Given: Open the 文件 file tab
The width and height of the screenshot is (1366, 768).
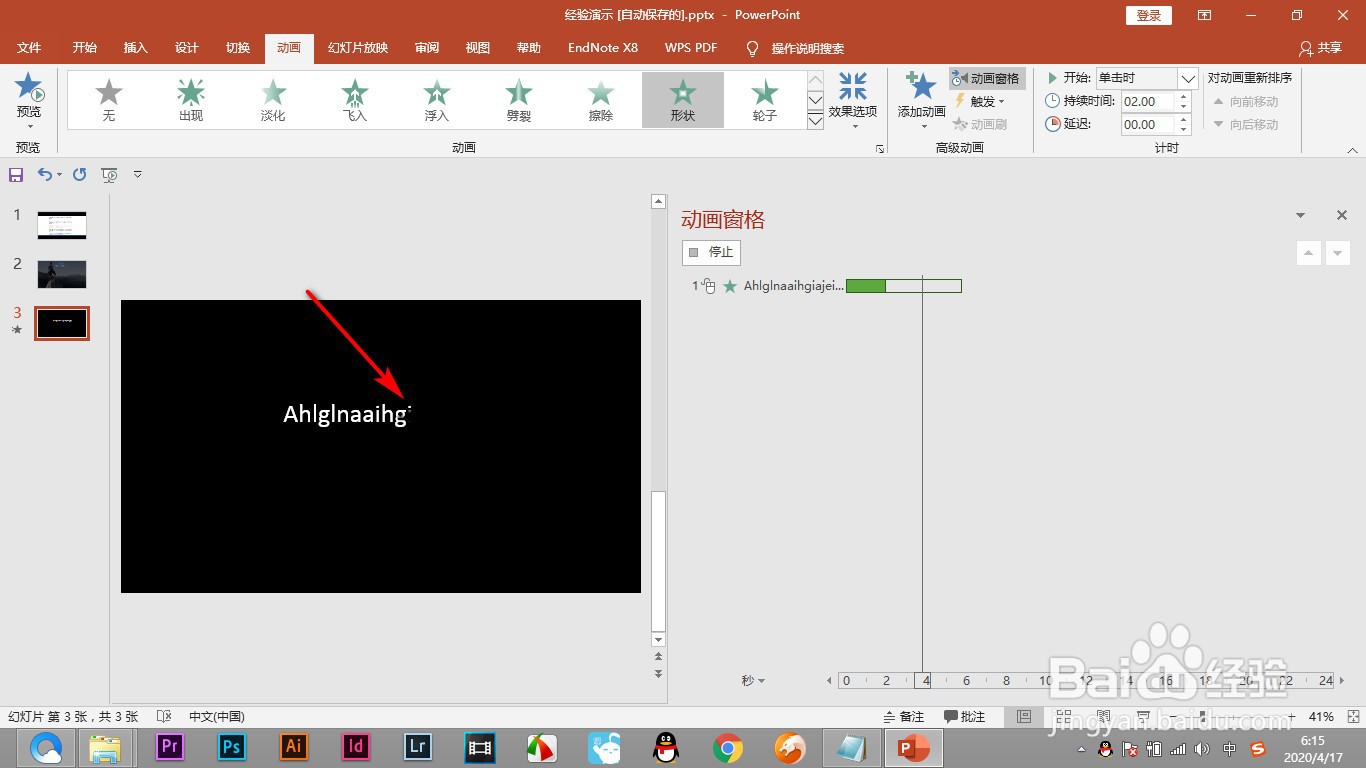Looking at the screenshot, I should point(29,48).
